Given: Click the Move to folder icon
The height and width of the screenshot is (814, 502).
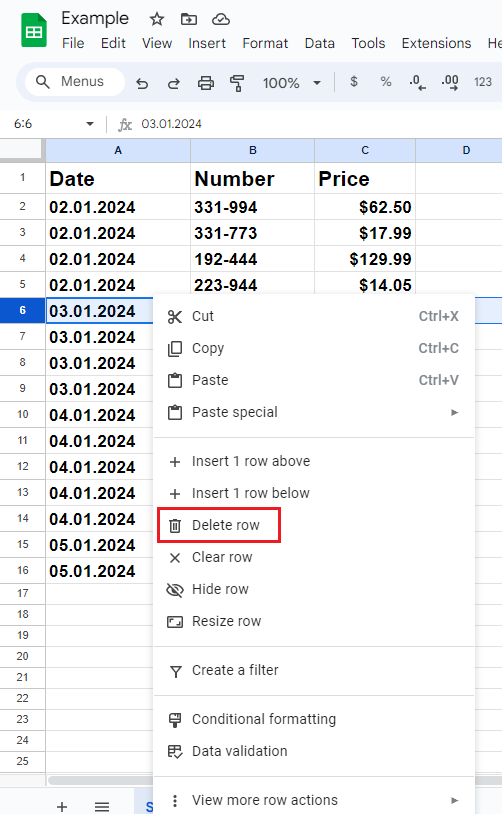Looking at the screenshot, I should pyautogui.click(x=188, y=20).
